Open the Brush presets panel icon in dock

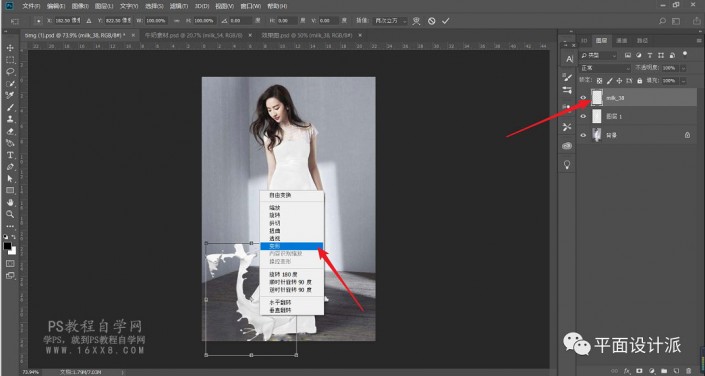coord(567,77)
